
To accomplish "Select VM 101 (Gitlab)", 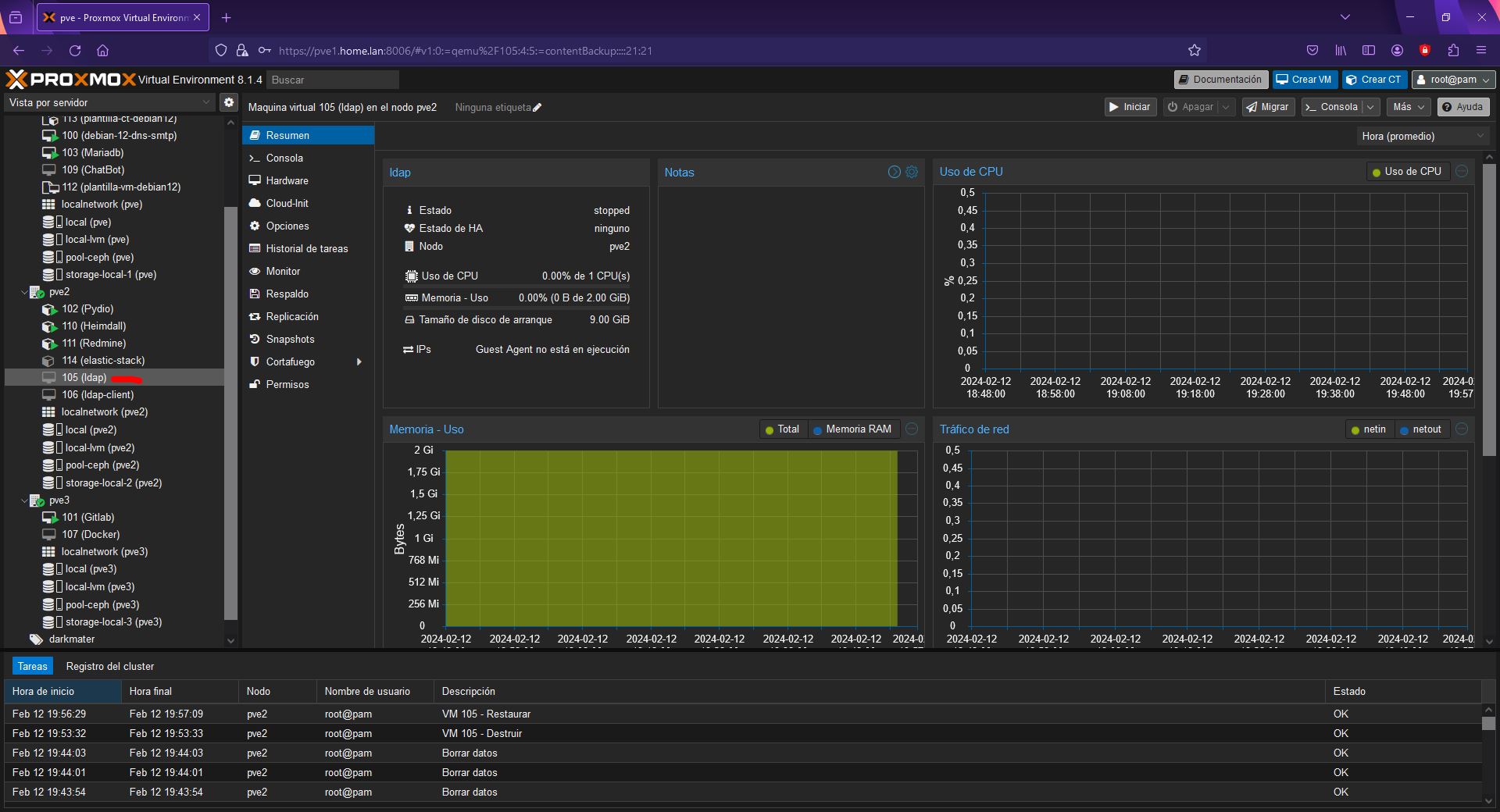I will [x=87, y=517].
